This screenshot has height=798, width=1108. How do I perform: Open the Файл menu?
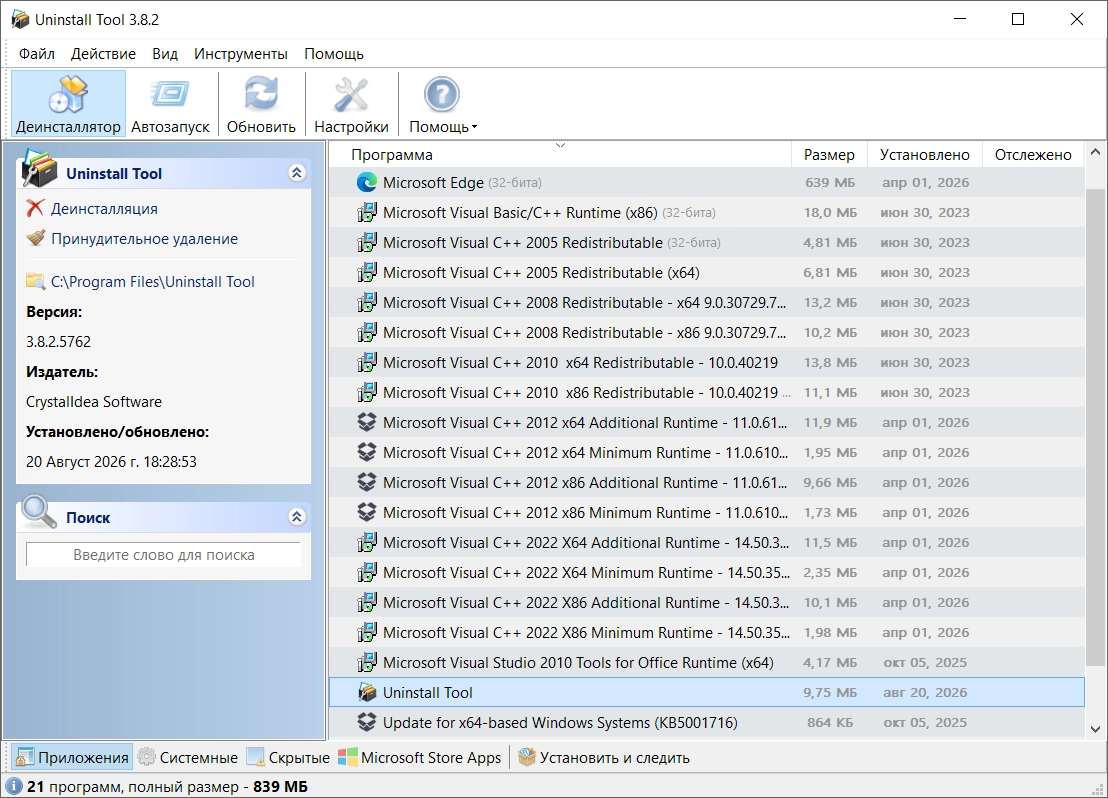tap(37, 54)
